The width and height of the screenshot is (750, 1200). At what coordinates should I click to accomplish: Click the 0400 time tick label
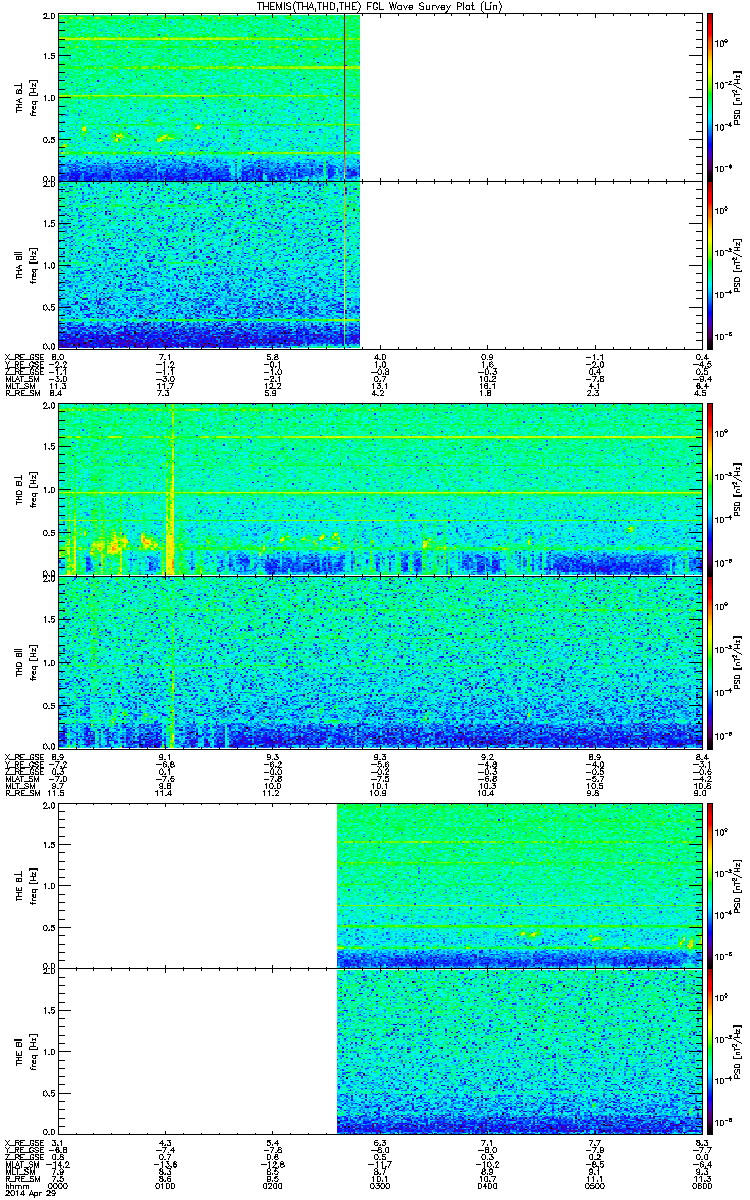[x=488, y=1187]
